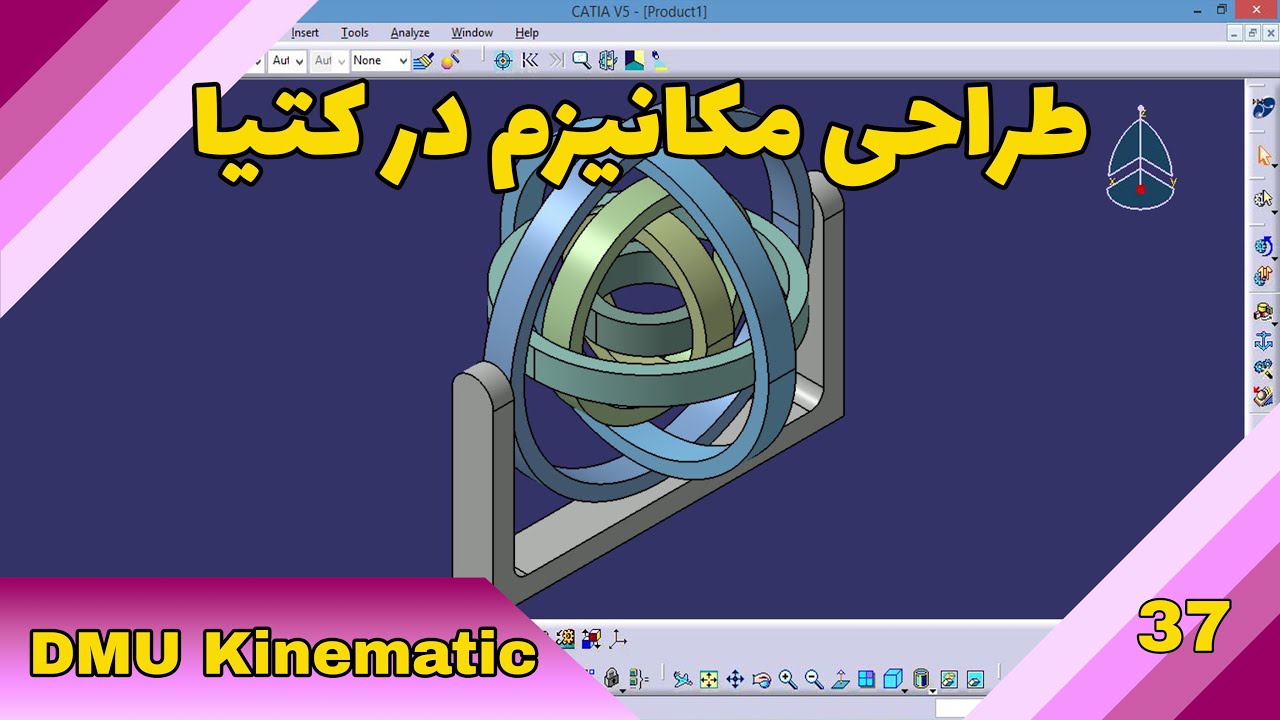This screenshot has width=1280, height=720.
Task: Click the lighting lamp icon in top toolbar
Action: [x=659, y=60]
